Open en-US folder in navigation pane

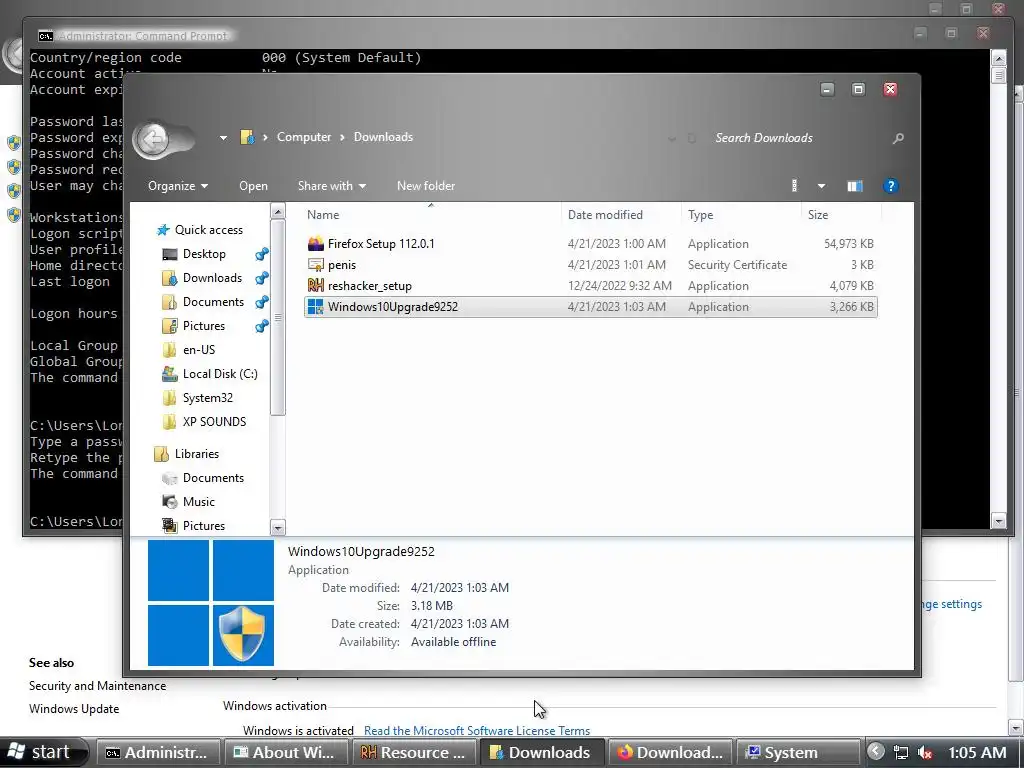click(199, 350)
